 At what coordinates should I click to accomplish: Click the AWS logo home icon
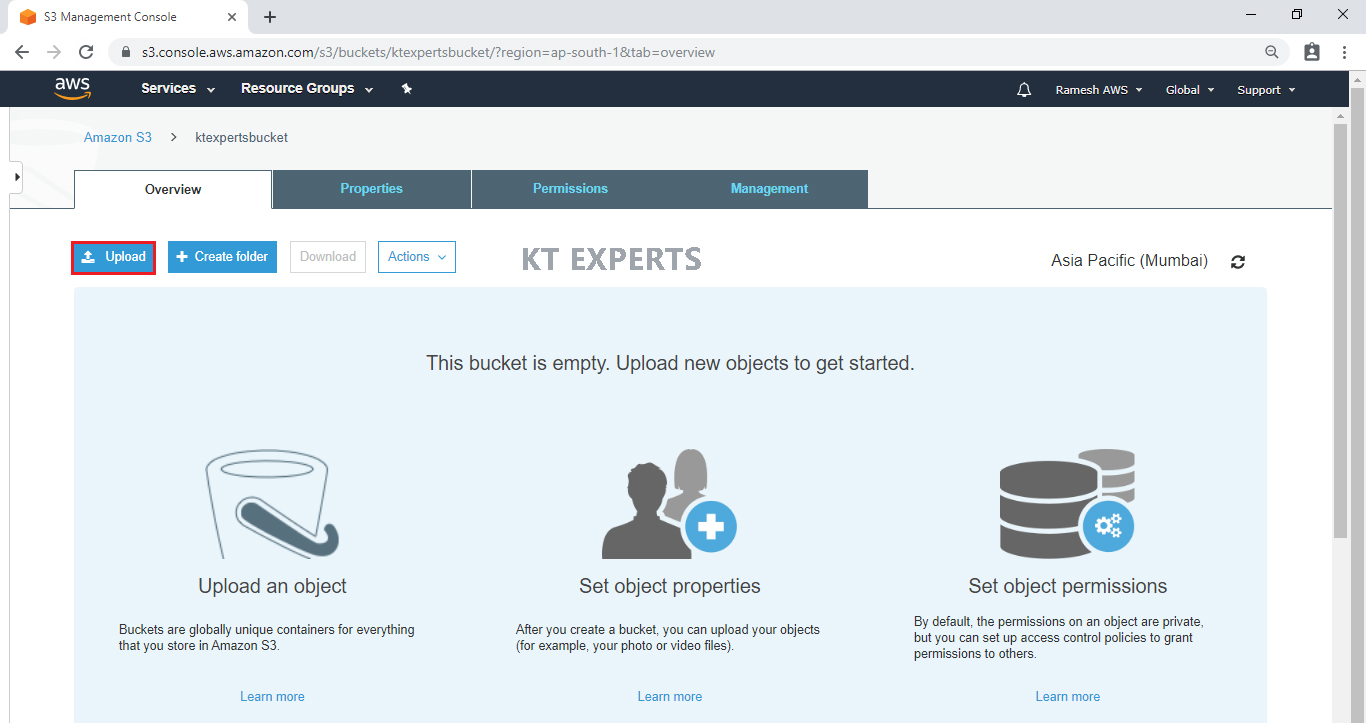(x=72, y=89)
